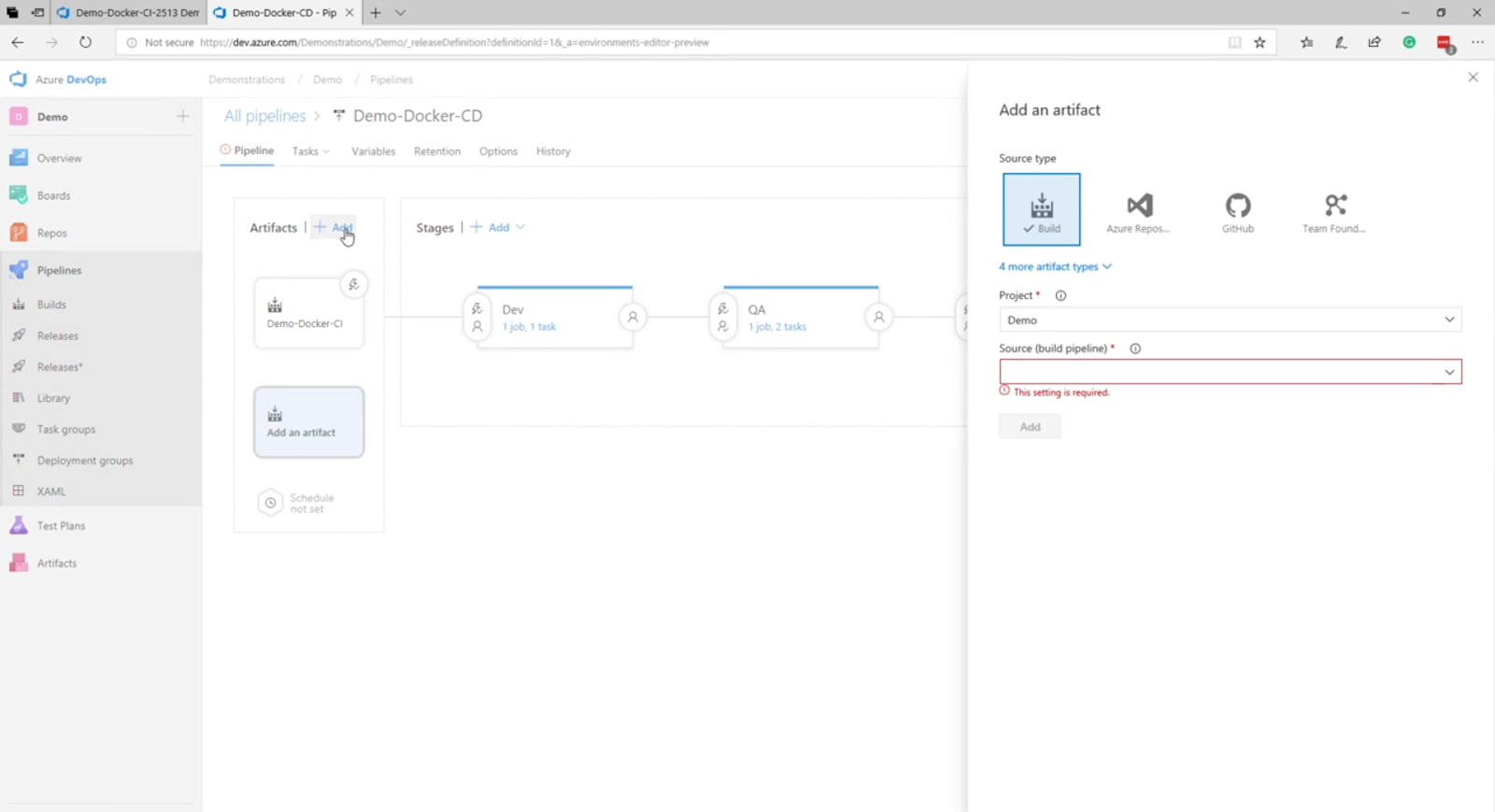The image size is (1495, 812).
Task: Switch to the History tab
Action: click(553, 151)
